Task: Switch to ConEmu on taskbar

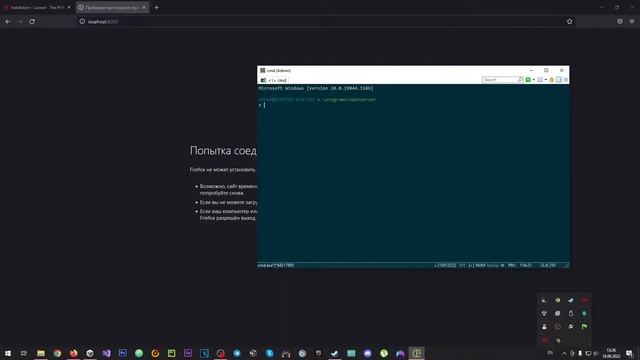Action: click(x=416, y=353)
